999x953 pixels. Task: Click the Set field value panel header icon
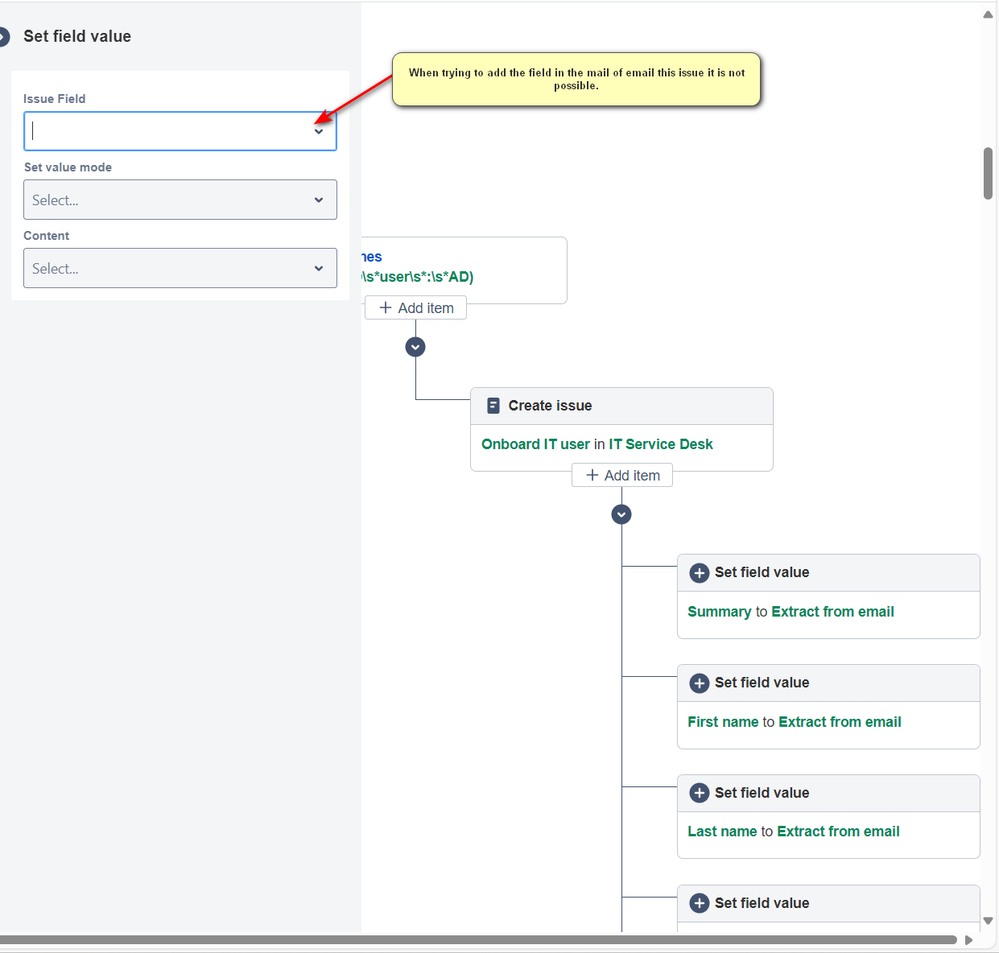[4, 36]
